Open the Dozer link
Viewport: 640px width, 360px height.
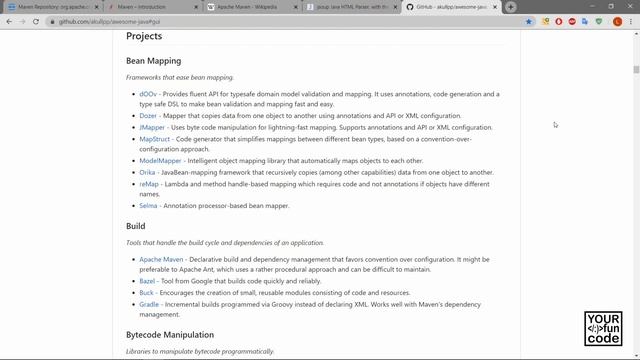[x=148, y=116]
